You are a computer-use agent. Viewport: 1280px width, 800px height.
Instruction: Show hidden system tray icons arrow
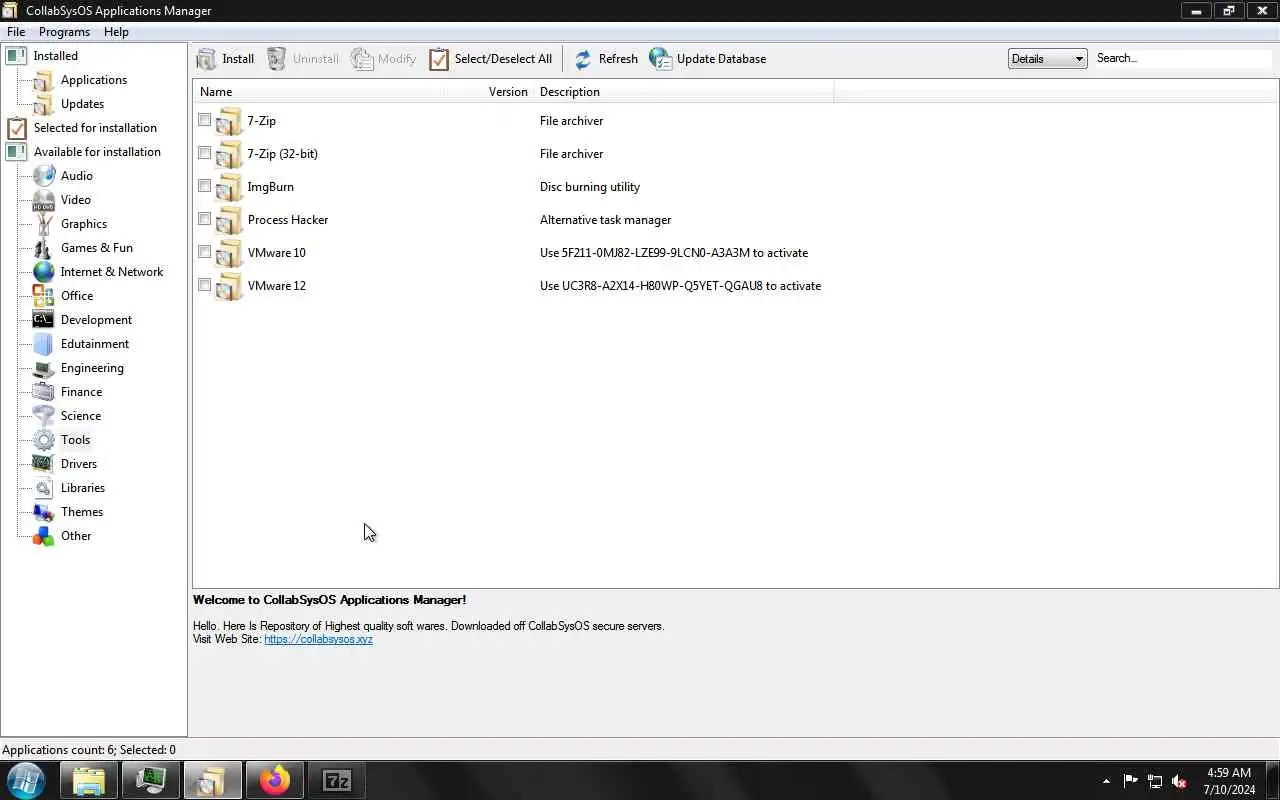coord(1106,781)
